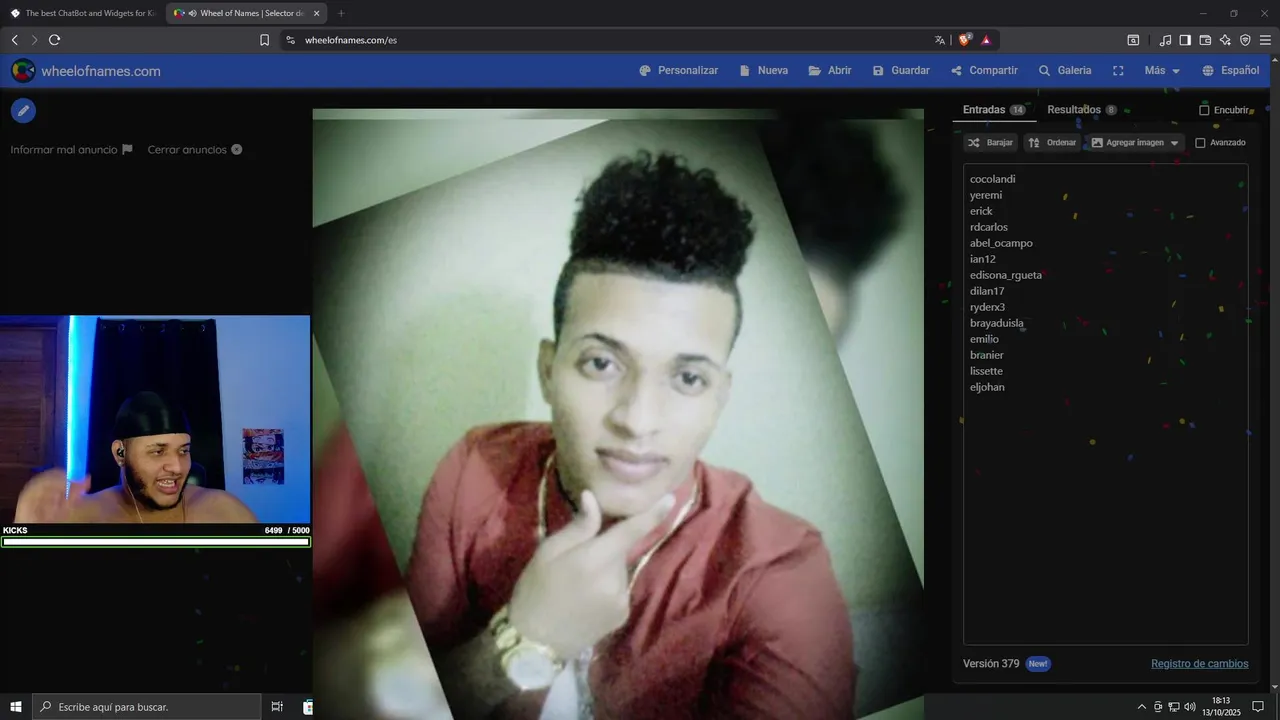Click the wheelofnames.com logo icon
Image resolution: width=1280 pixels, height=720 pixels.
[x=23, y=71]
